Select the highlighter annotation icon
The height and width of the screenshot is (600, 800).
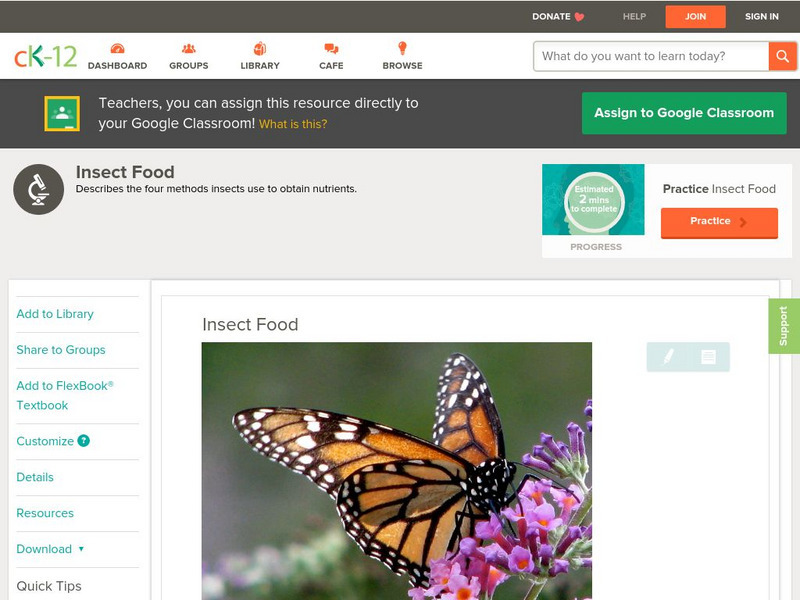click(666, 356)
